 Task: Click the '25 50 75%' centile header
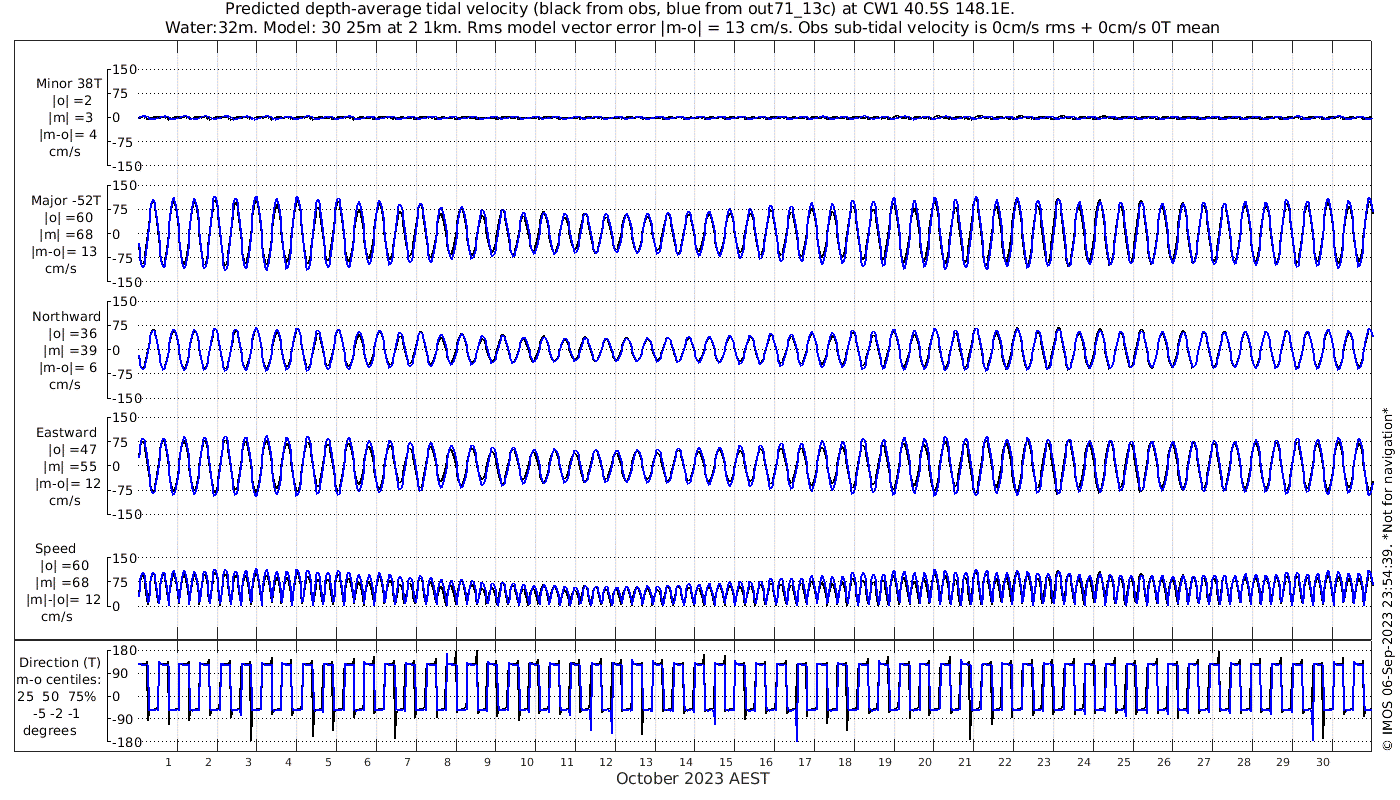(56, 697)
